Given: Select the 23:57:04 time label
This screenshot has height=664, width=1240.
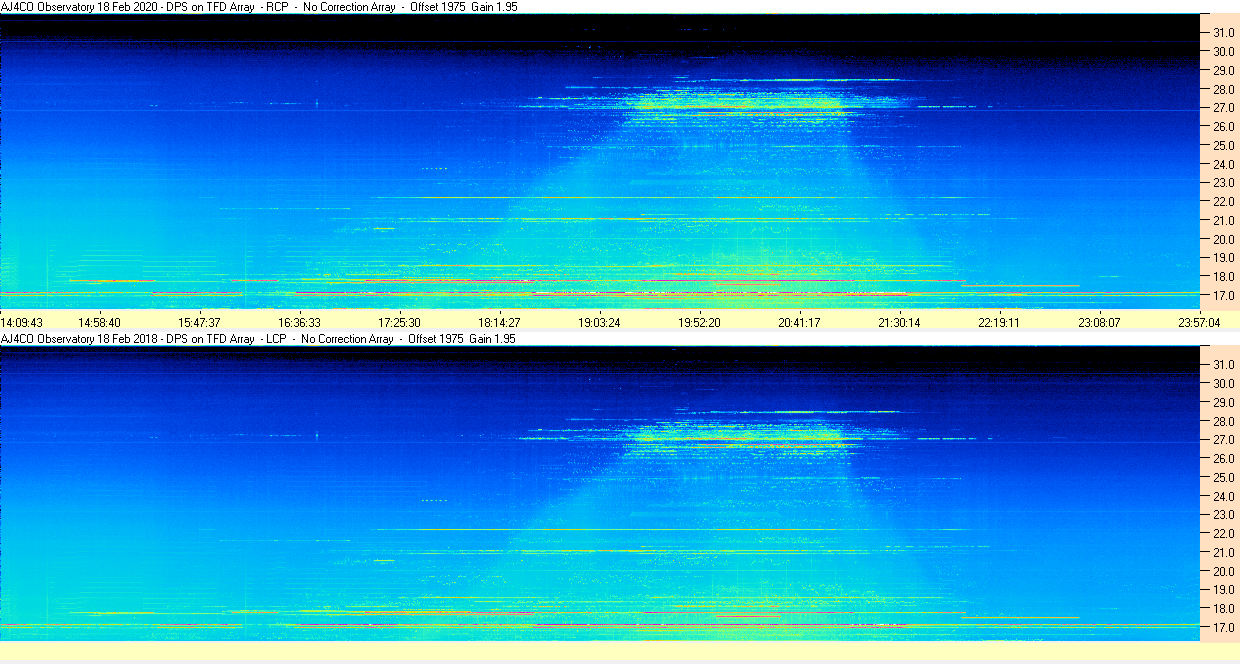Looking at the screenshot, I should pos(1199,322).
